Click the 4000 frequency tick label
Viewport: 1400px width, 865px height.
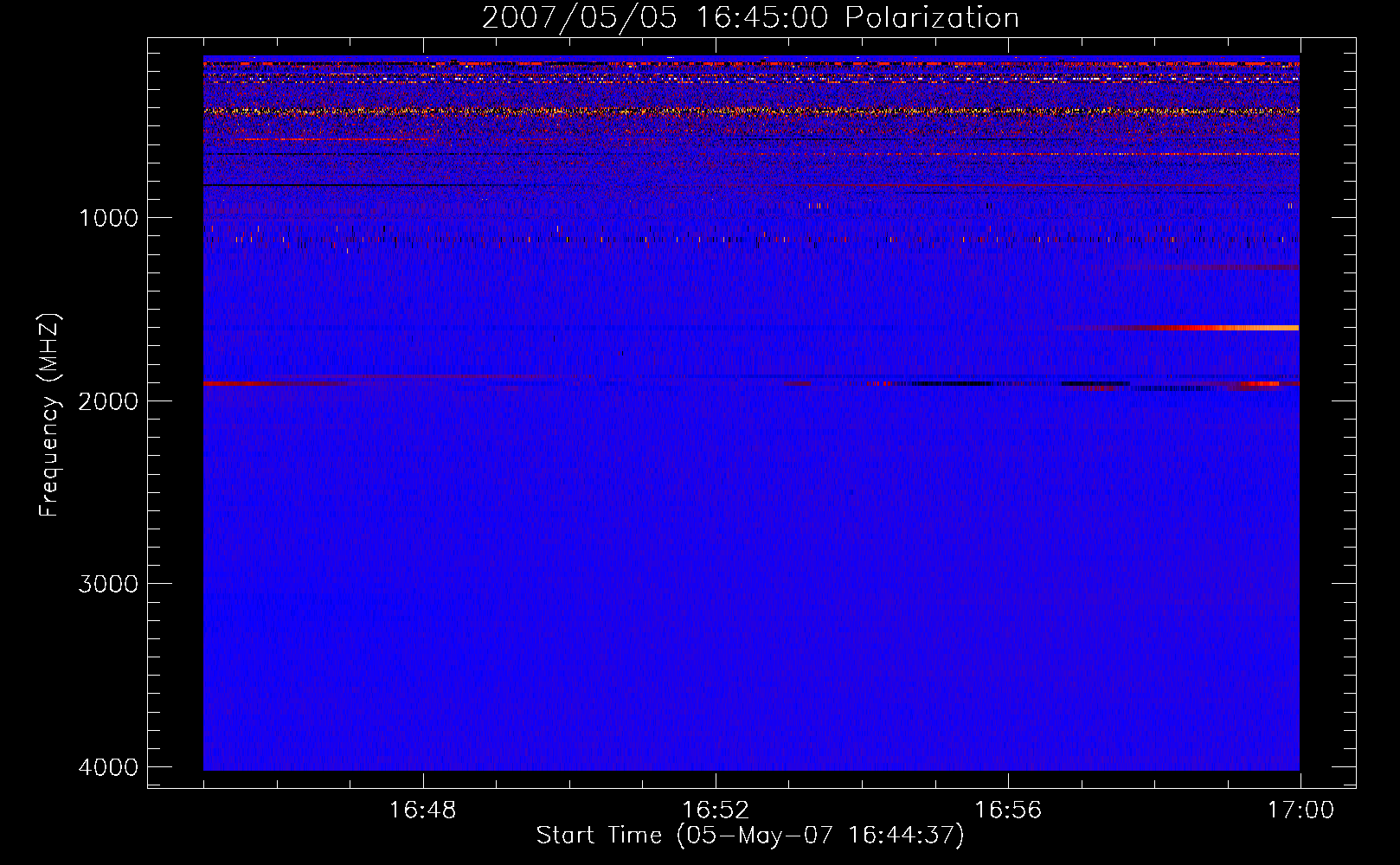tap(108, 767)
